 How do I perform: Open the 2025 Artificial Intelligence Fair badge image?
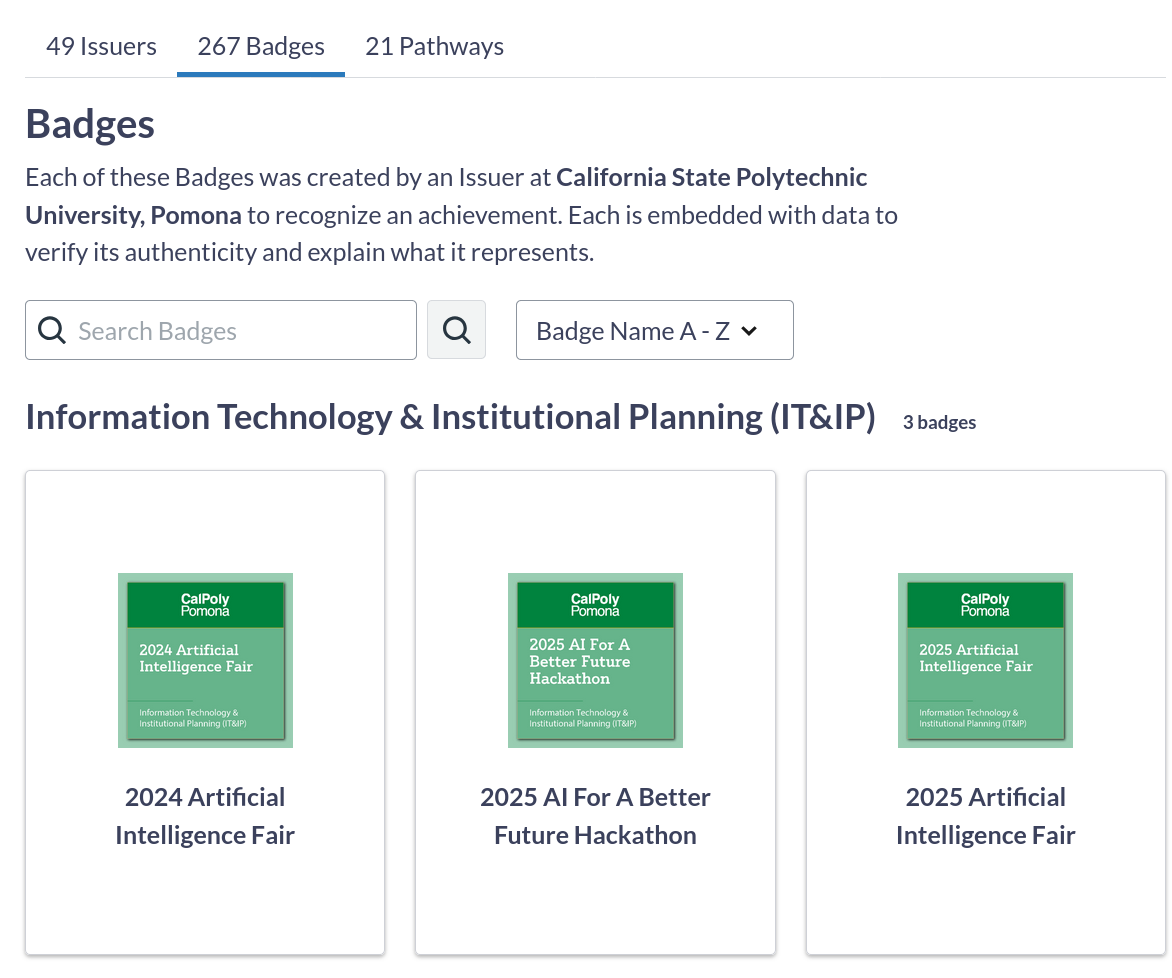click(985, 660)
